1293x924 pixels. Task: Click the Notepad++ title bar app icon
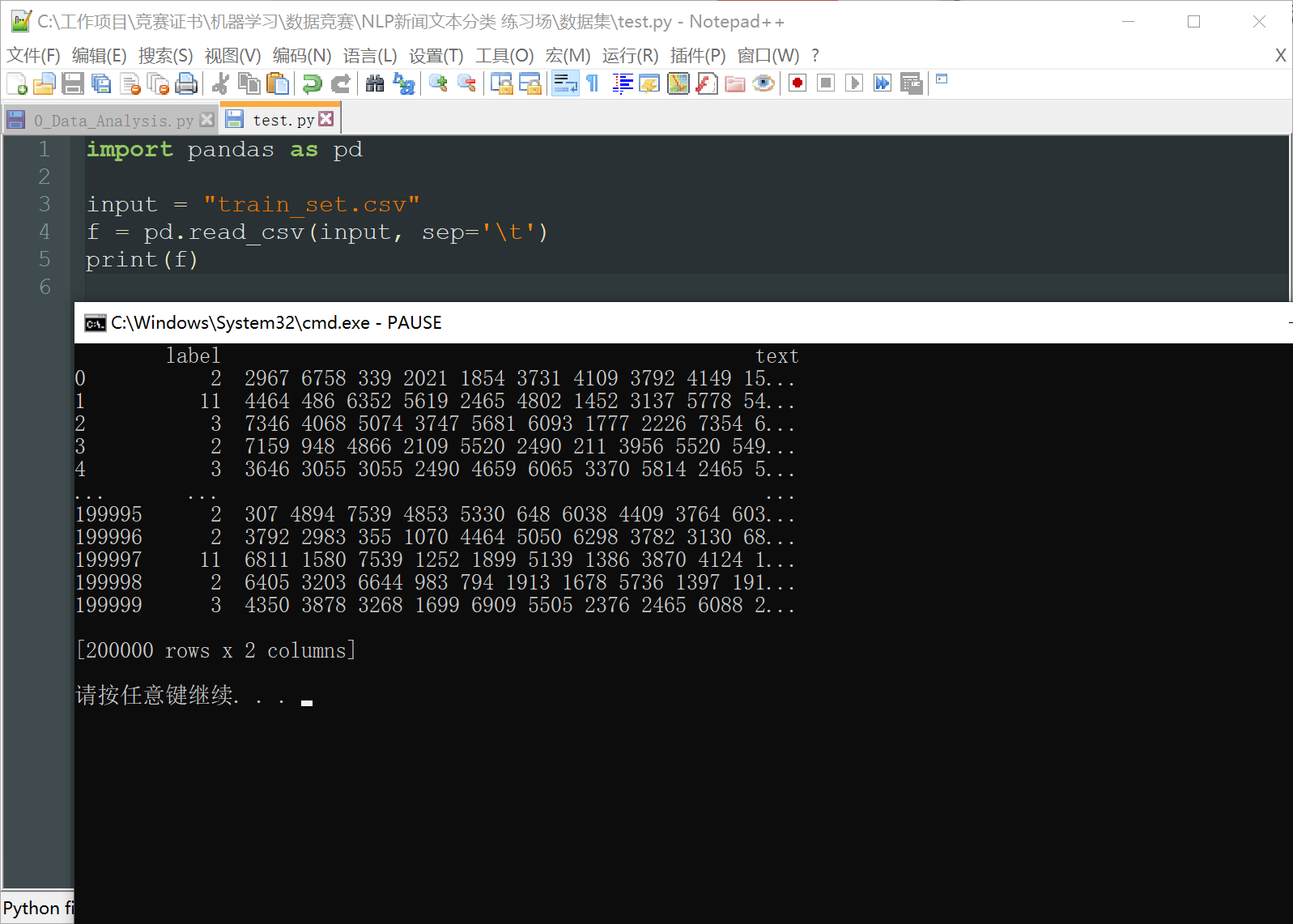[21, 21]
